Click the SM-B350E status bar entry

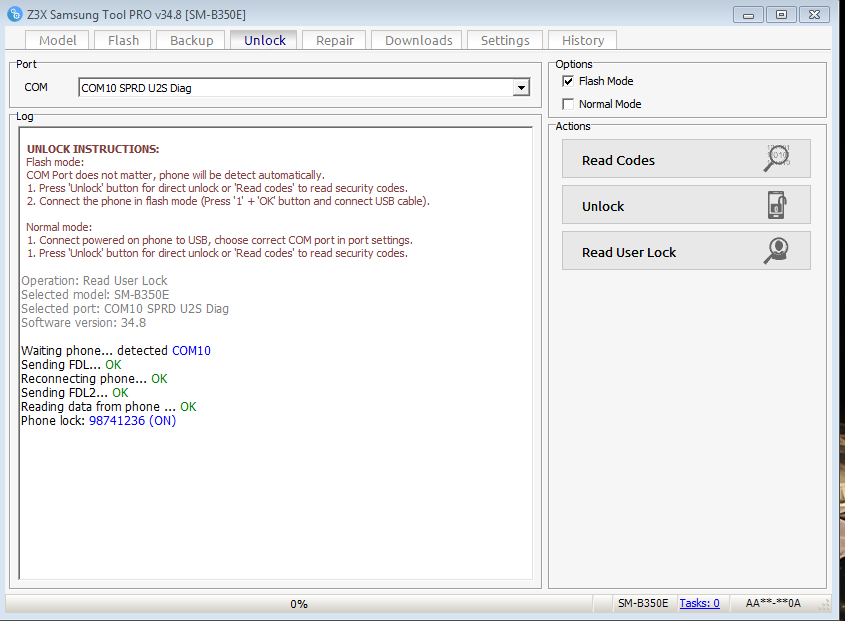coord(643,603)
